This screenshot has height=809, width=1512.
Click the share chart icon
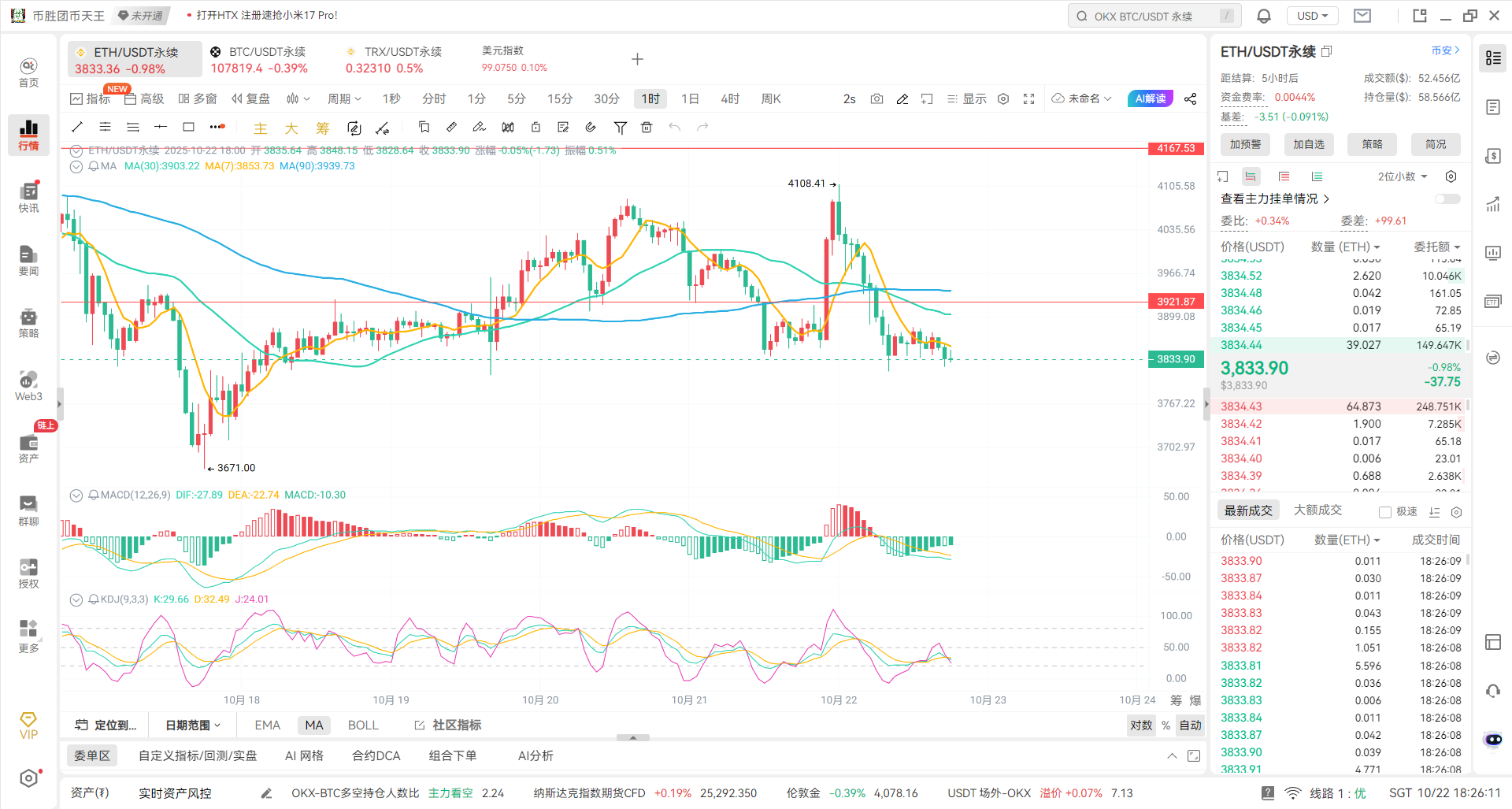pyautogui.click(x=1191, y=98)
